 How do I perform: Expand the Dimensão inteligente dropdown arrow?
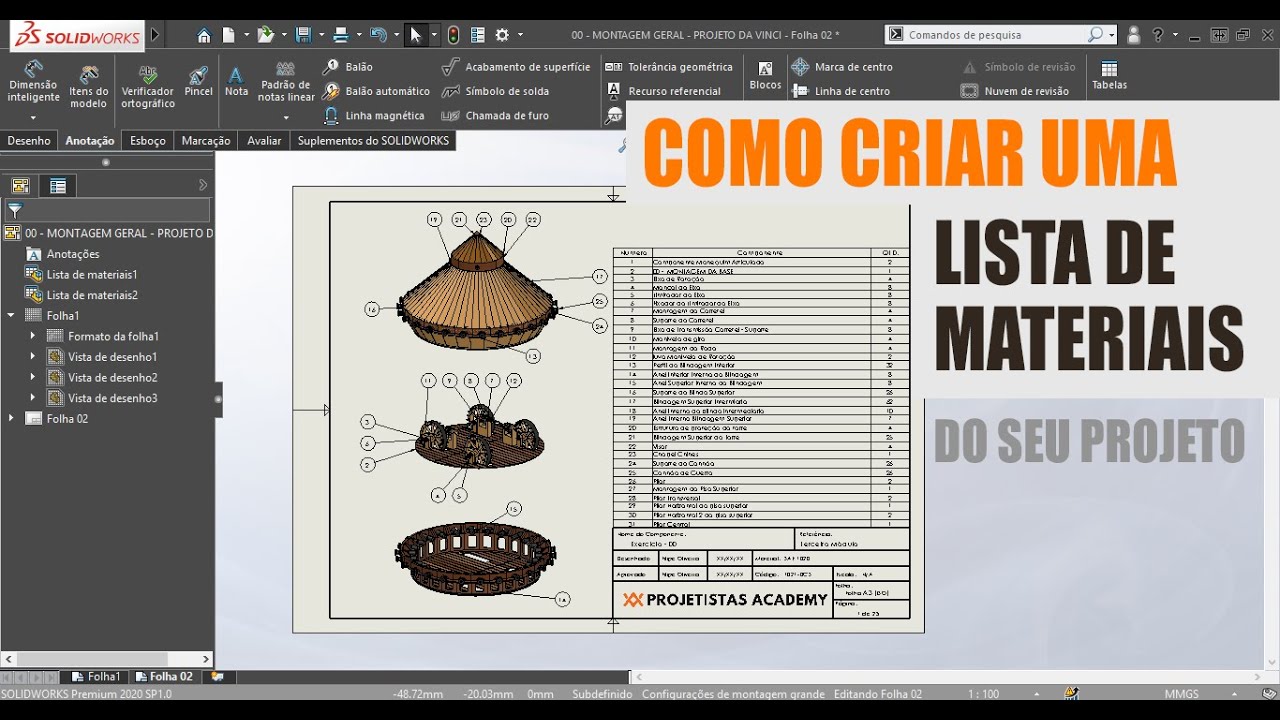(33, 117)
